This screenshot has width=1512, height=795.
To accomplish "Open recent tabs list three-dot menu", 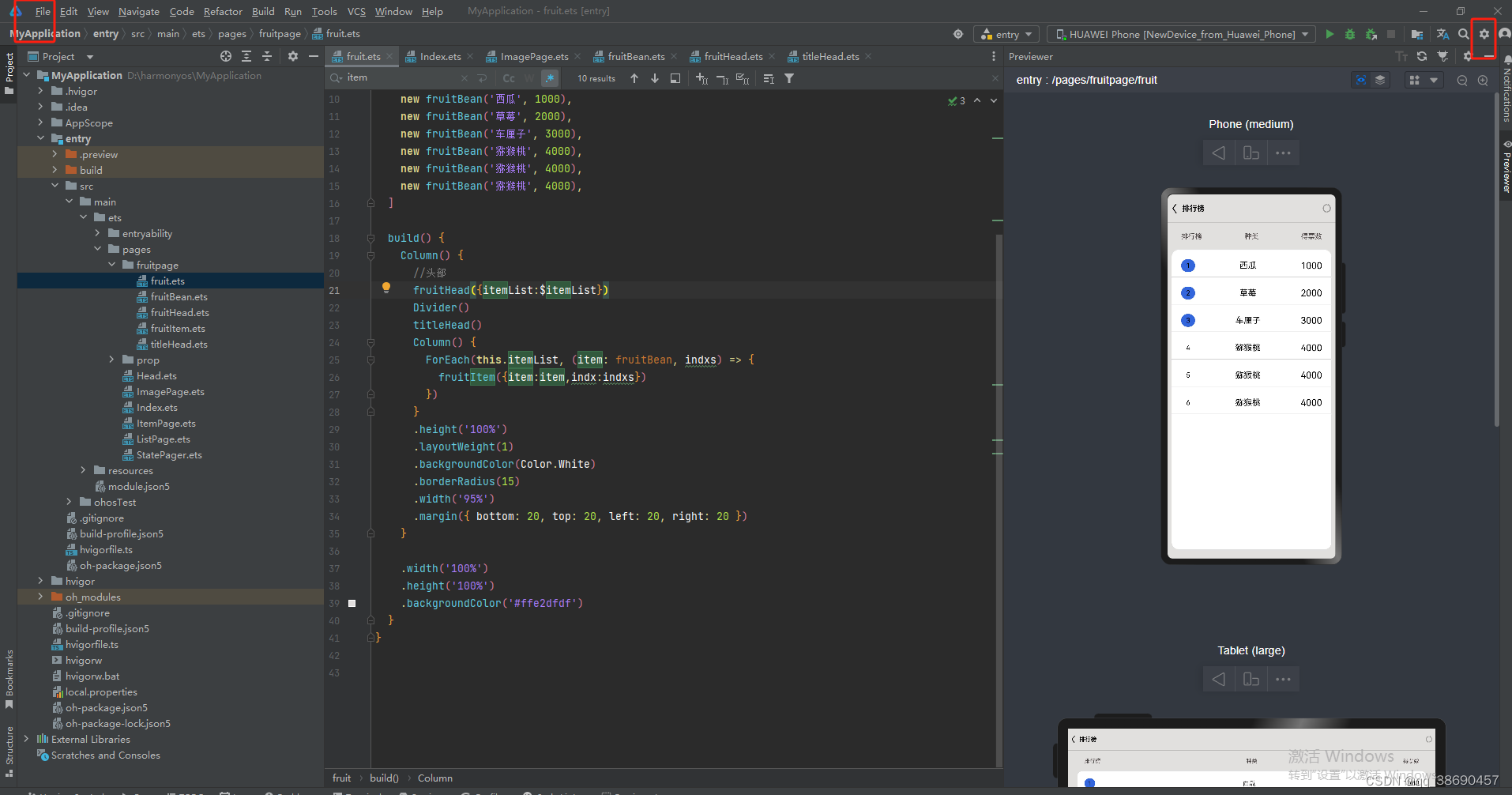I will [x=993, y=56].
